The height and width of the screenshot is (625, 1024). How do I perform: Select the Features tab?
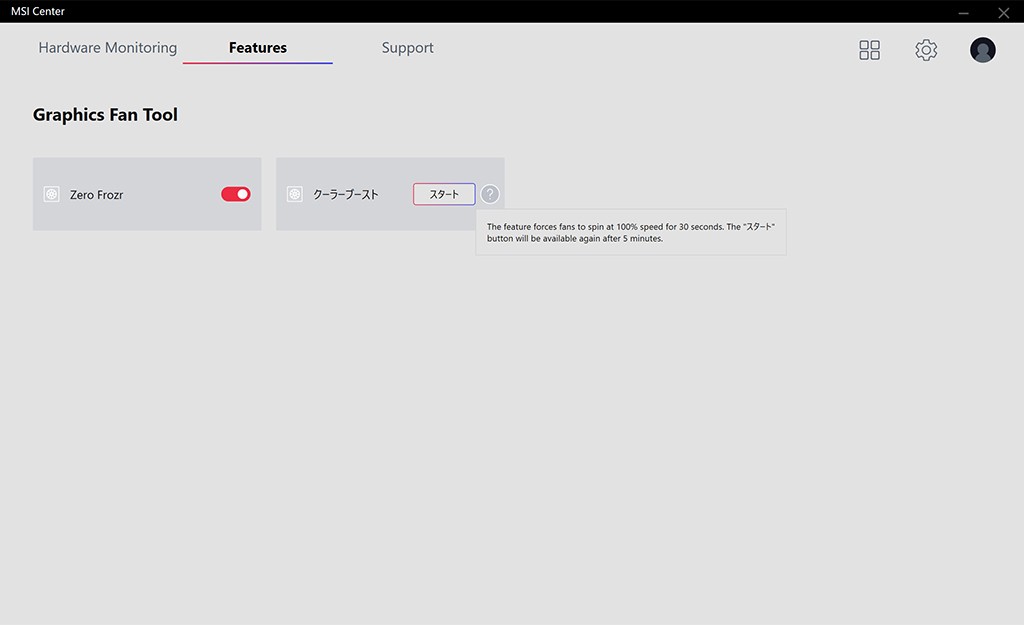[x=258, y=48]
